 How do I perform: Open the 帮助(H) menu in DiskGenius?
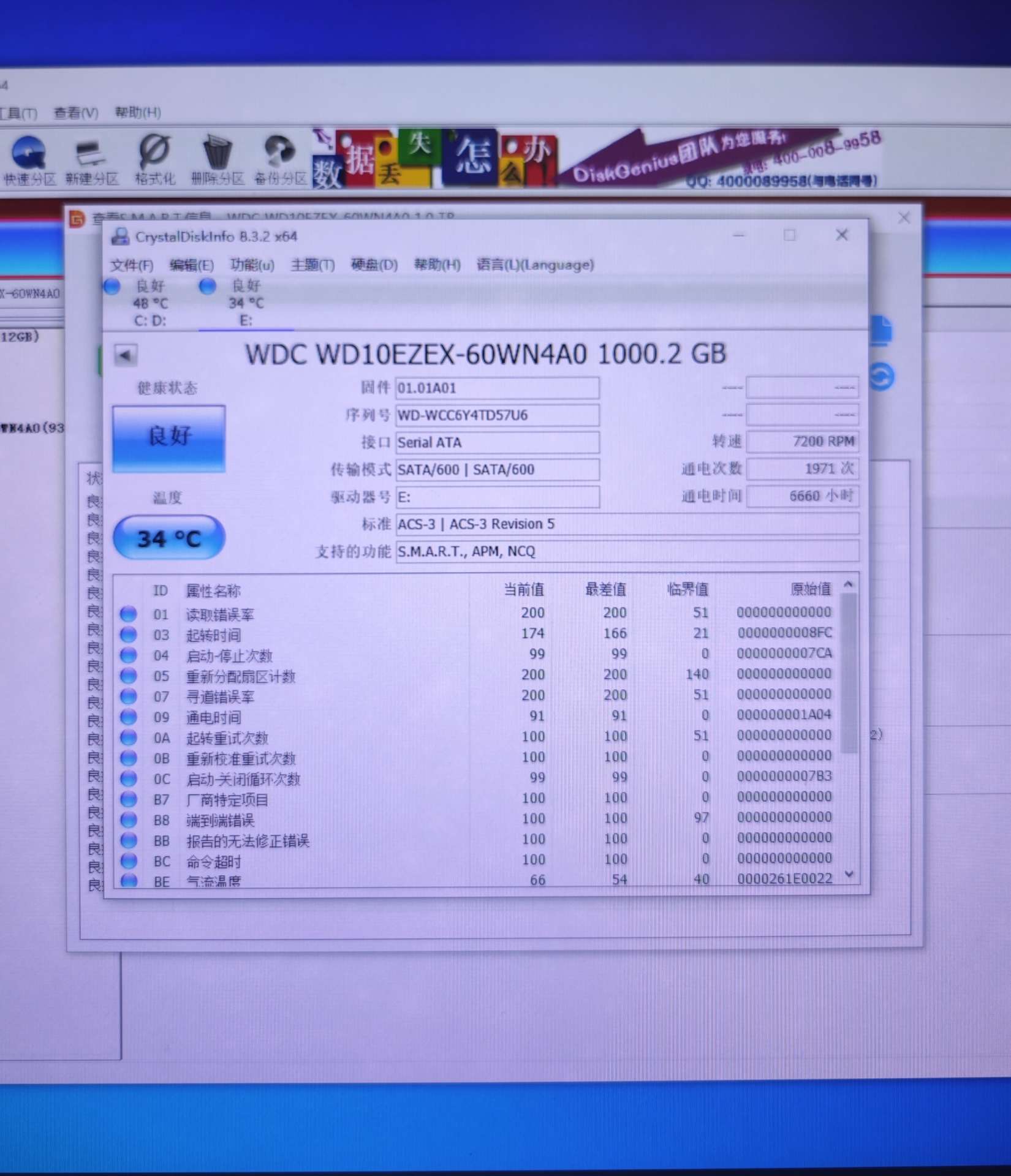pyautogui.click(x=138, y=112)
